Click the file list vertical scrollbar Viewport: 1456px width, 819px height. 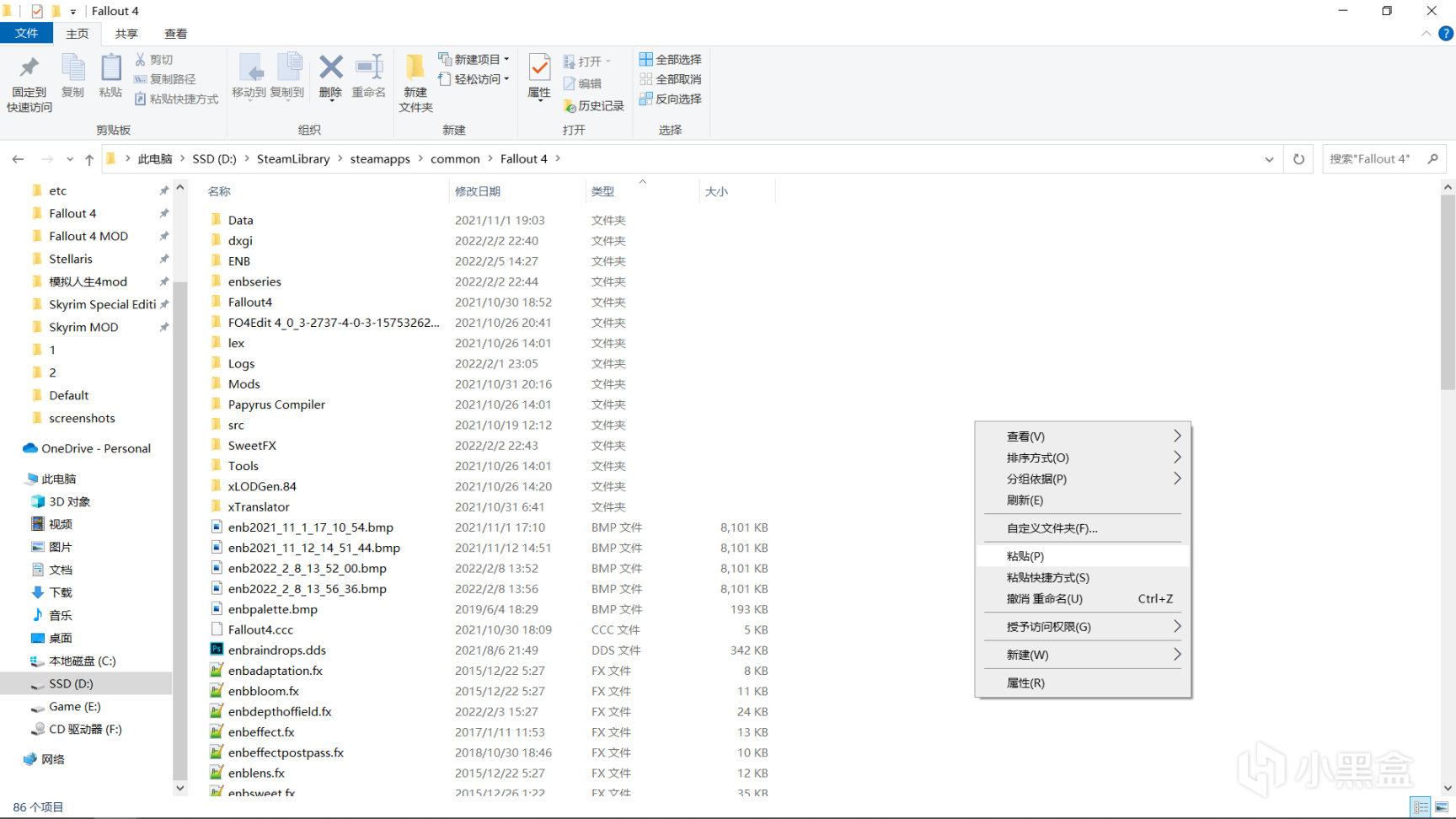[x=1448, y=292]
